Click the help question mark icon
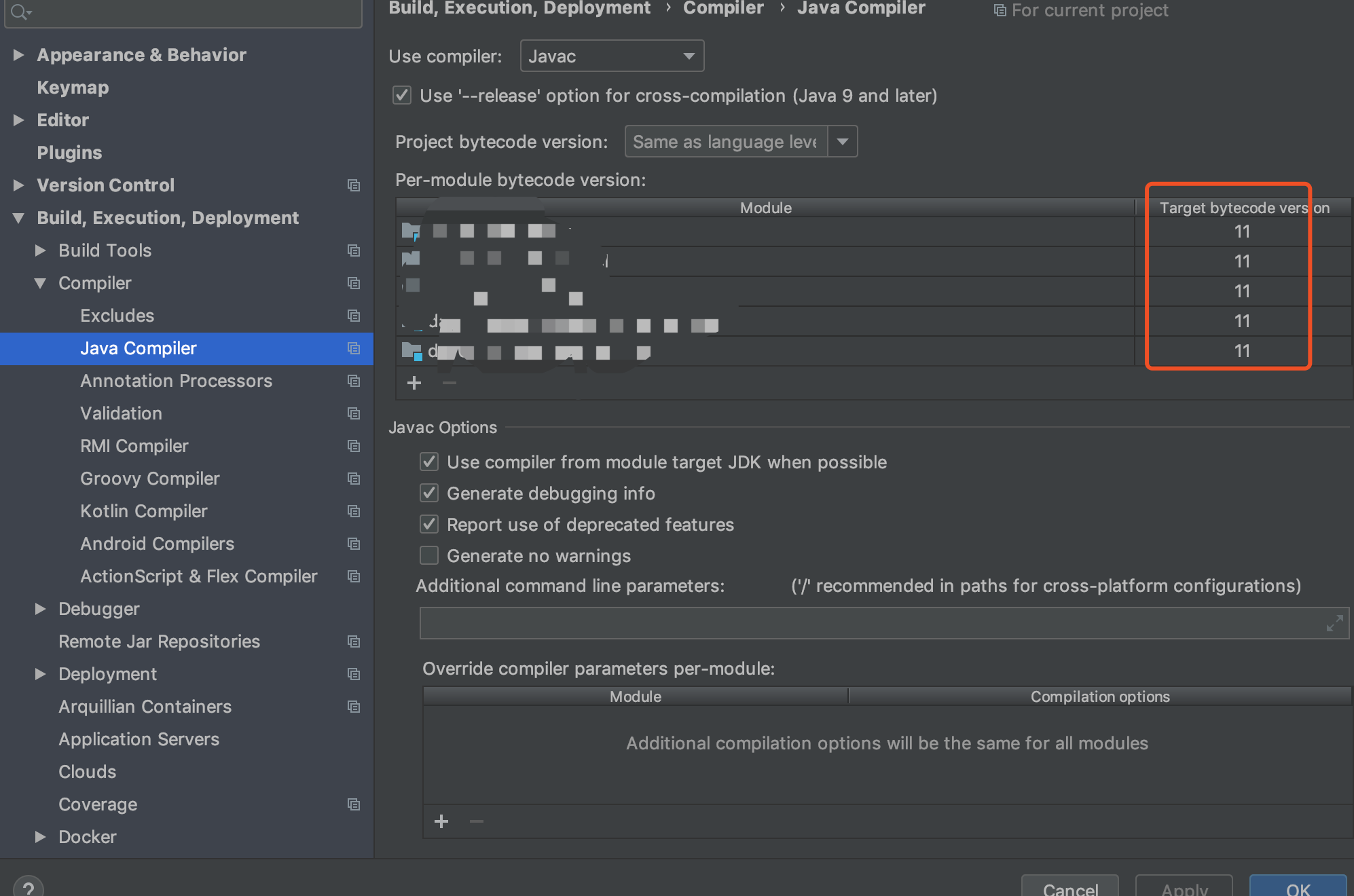The height and width of the screenshot is (896, 1354). [28, 887]
